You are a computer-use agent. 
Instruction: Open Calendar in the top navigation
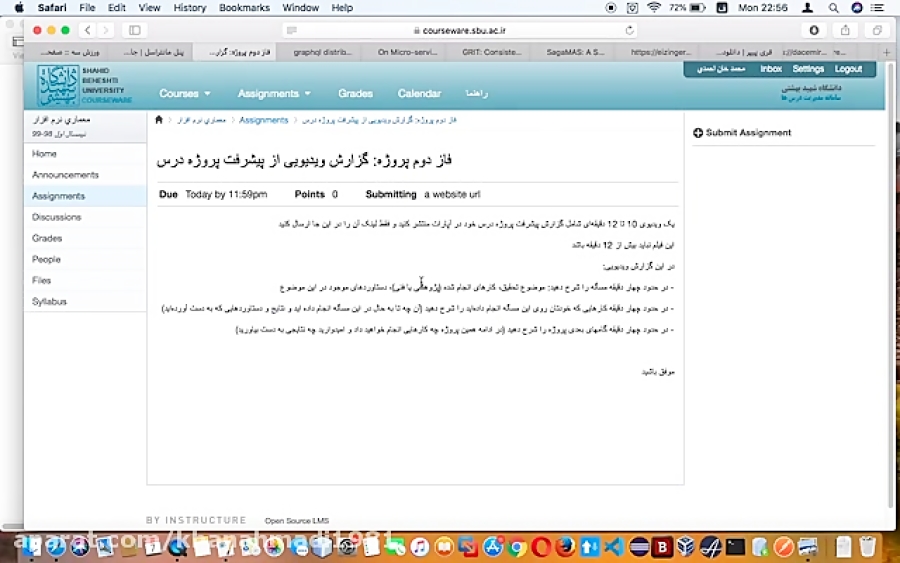419,94
